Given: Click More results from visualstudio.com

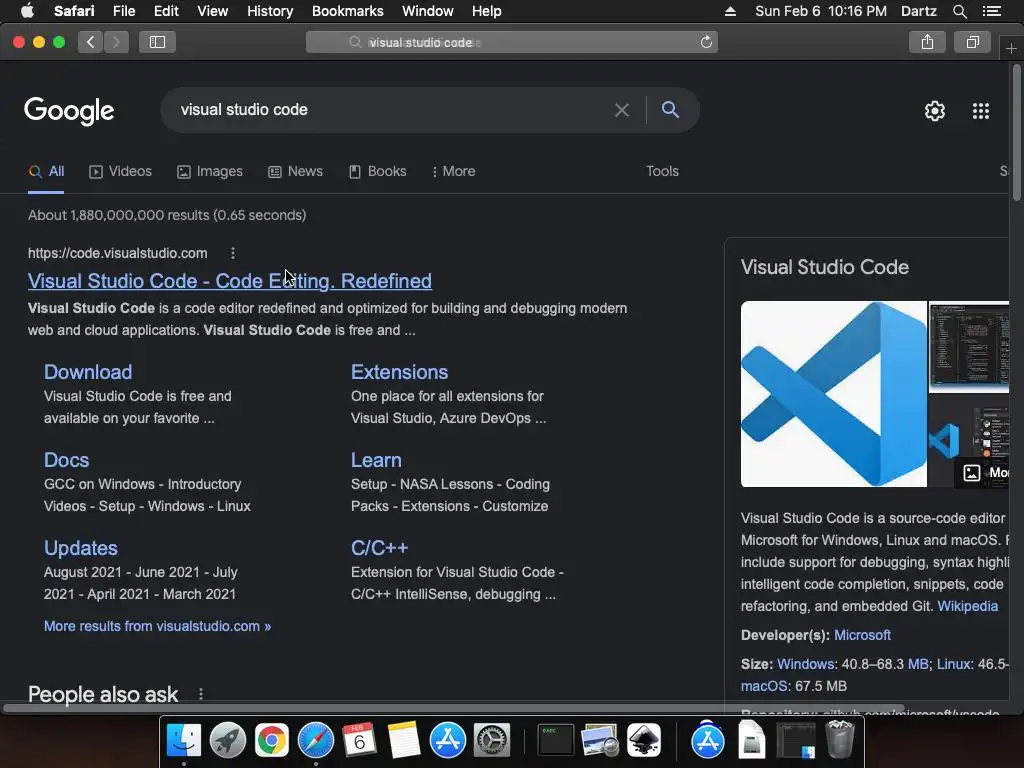Looking at the screenshot, I should [157, 626].
